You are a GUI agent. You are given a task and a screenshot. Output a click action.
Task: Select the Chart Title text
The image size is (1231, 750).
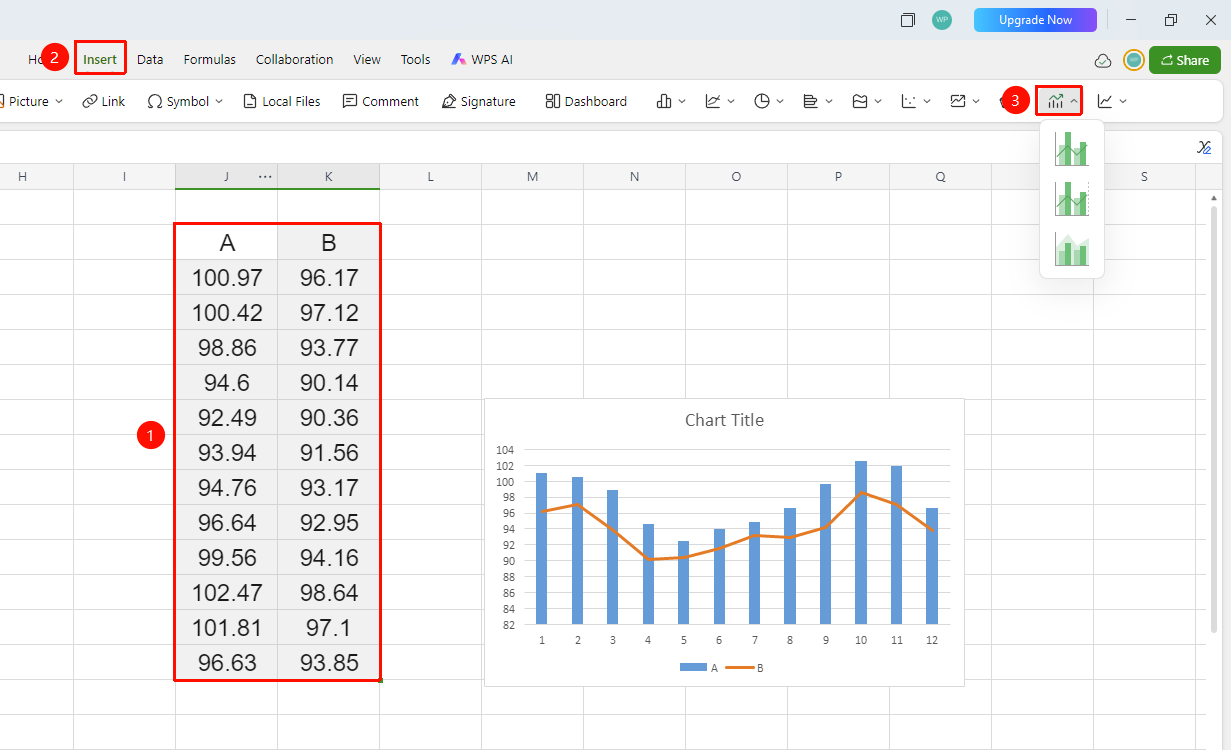(724, 420)
